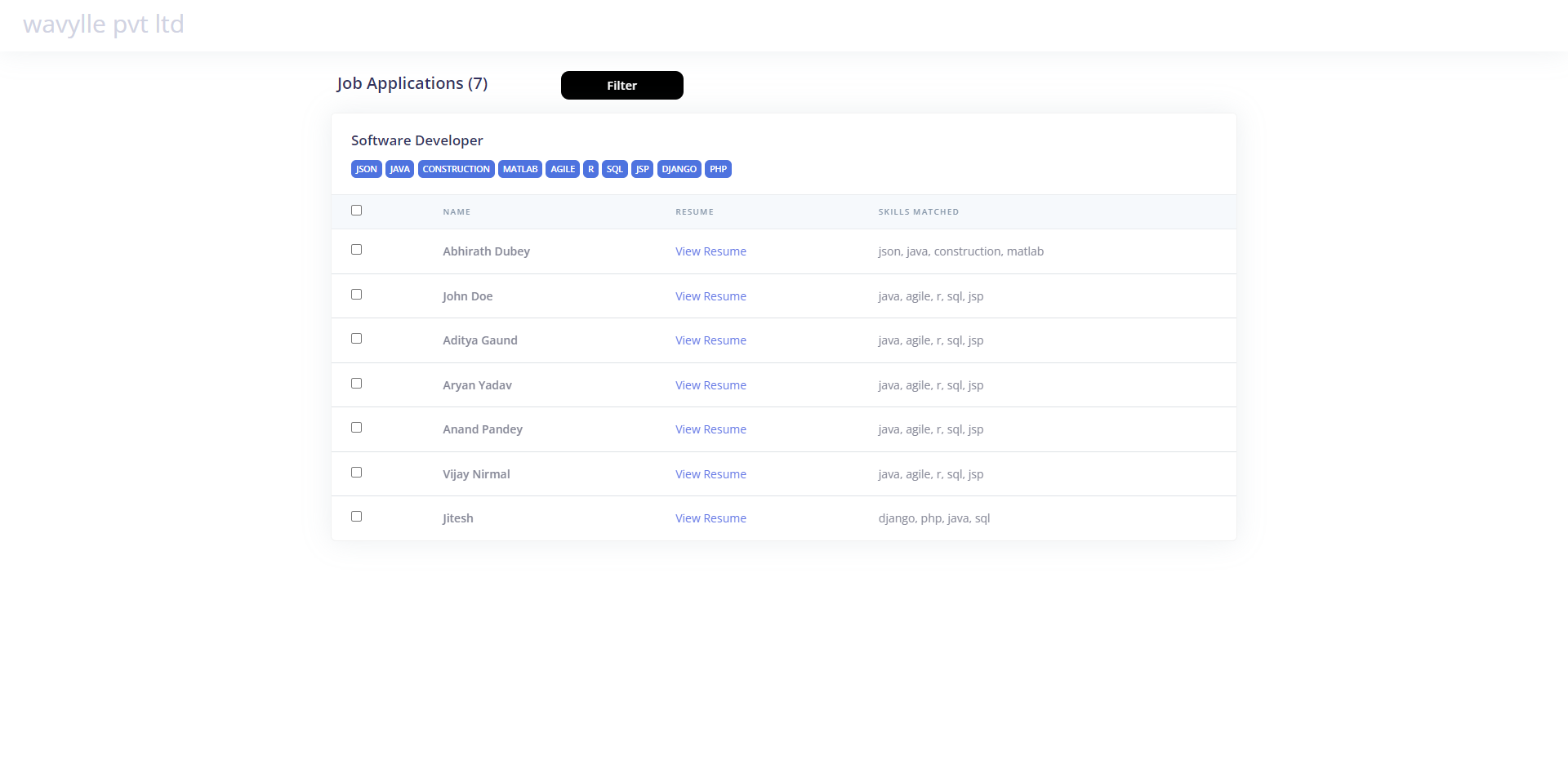Open the wavylle pvt ltd home link

pos(104,24)
